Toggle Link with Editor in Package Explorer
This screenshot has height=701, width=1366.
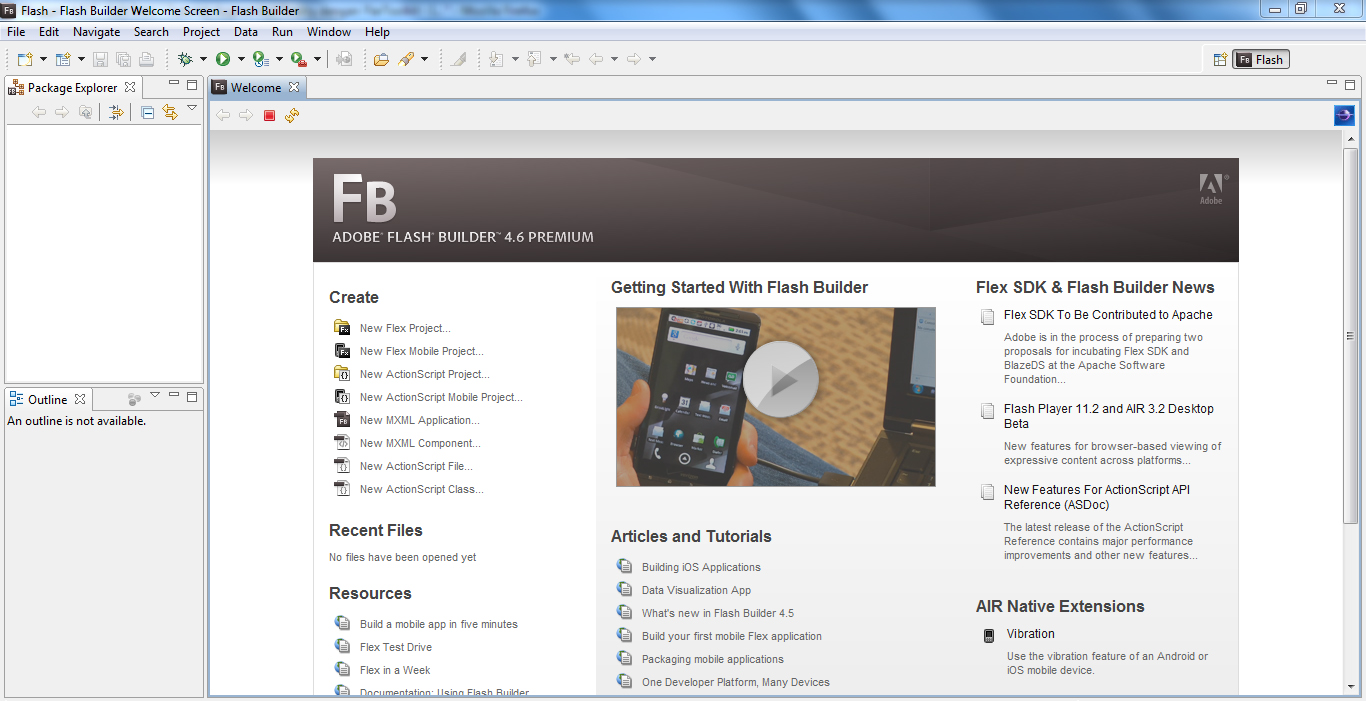pos(170,112)
